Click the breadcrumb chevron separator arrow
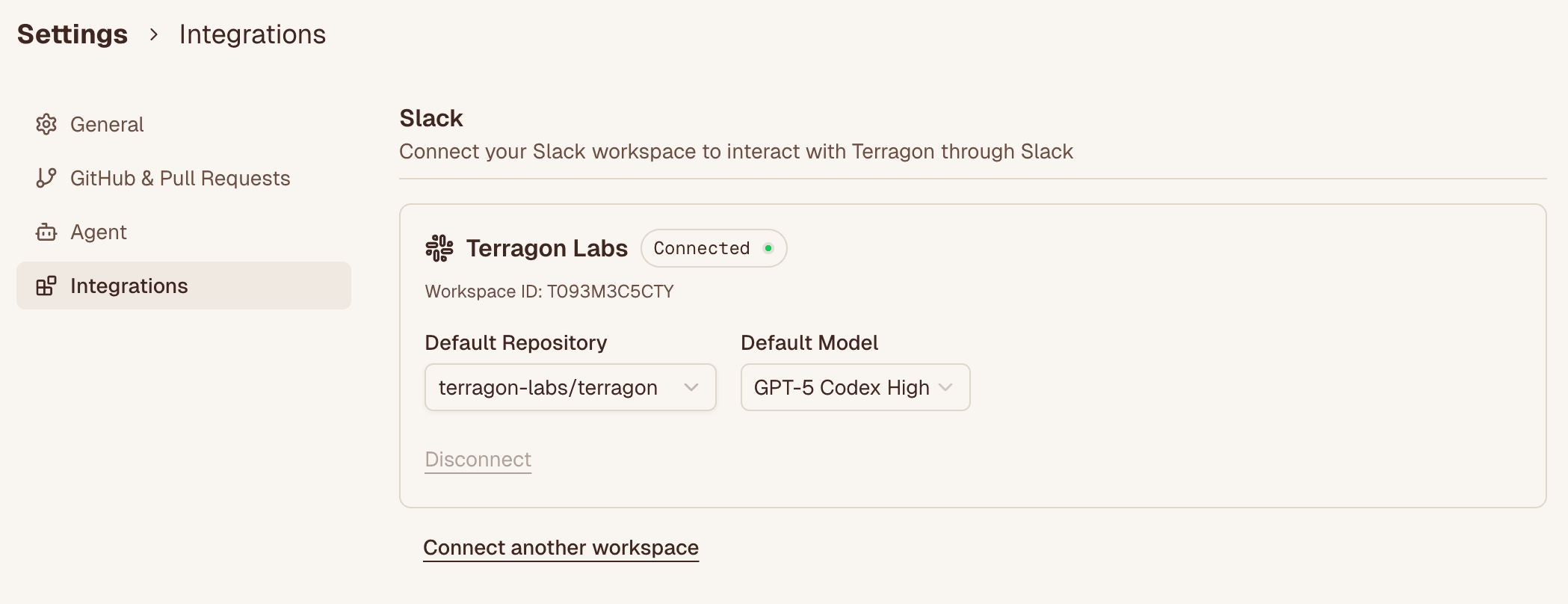1568x604 pixels. [154, 34]
